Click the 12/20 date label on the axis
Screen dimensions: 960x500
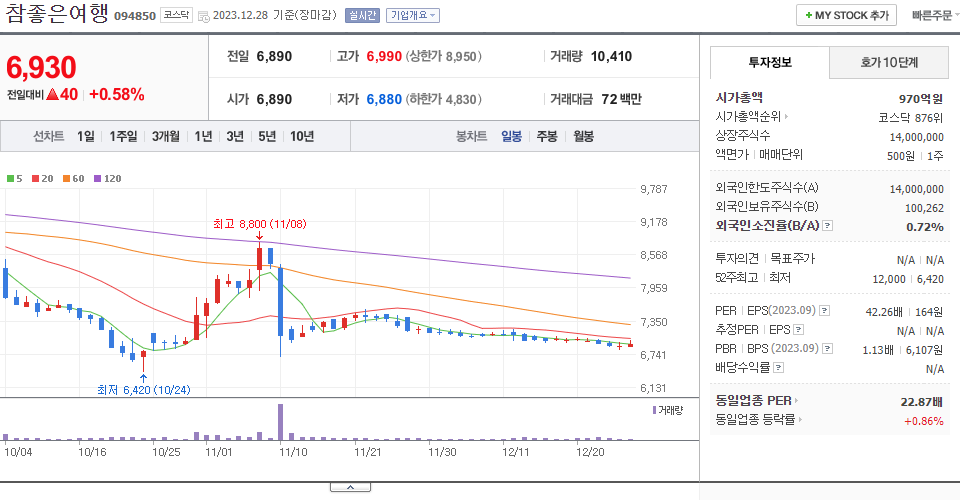pyautogui.click(x=590, y=452)
